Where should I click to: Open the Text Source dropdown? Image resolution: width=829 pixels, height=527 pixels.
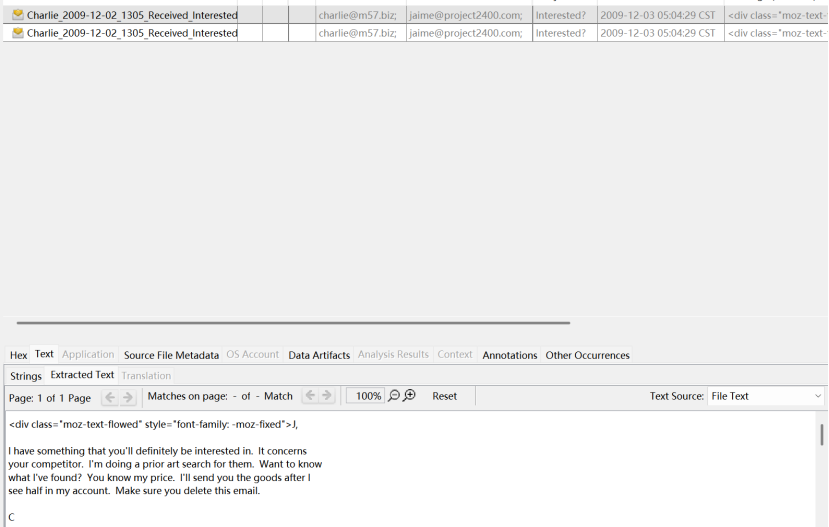766,396
